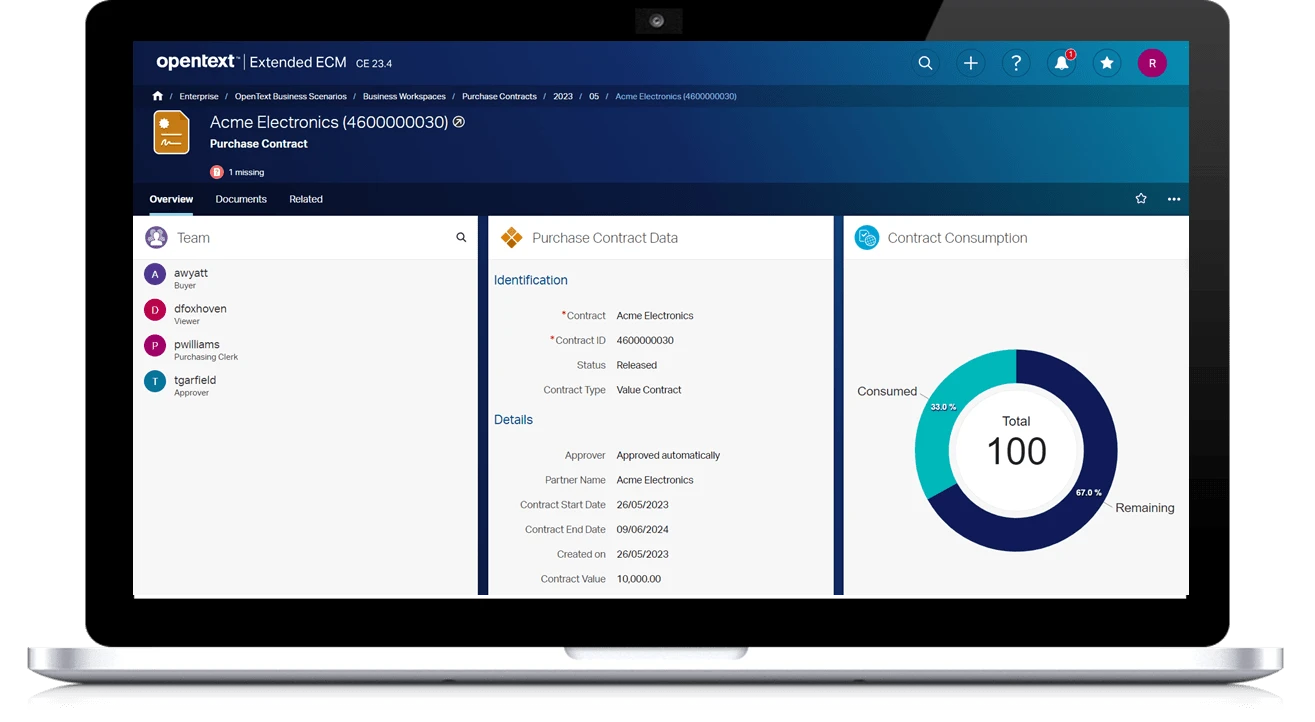Open team member tgarfield
The width and height of the screenshot is (1315, 722).
point(195,380)
